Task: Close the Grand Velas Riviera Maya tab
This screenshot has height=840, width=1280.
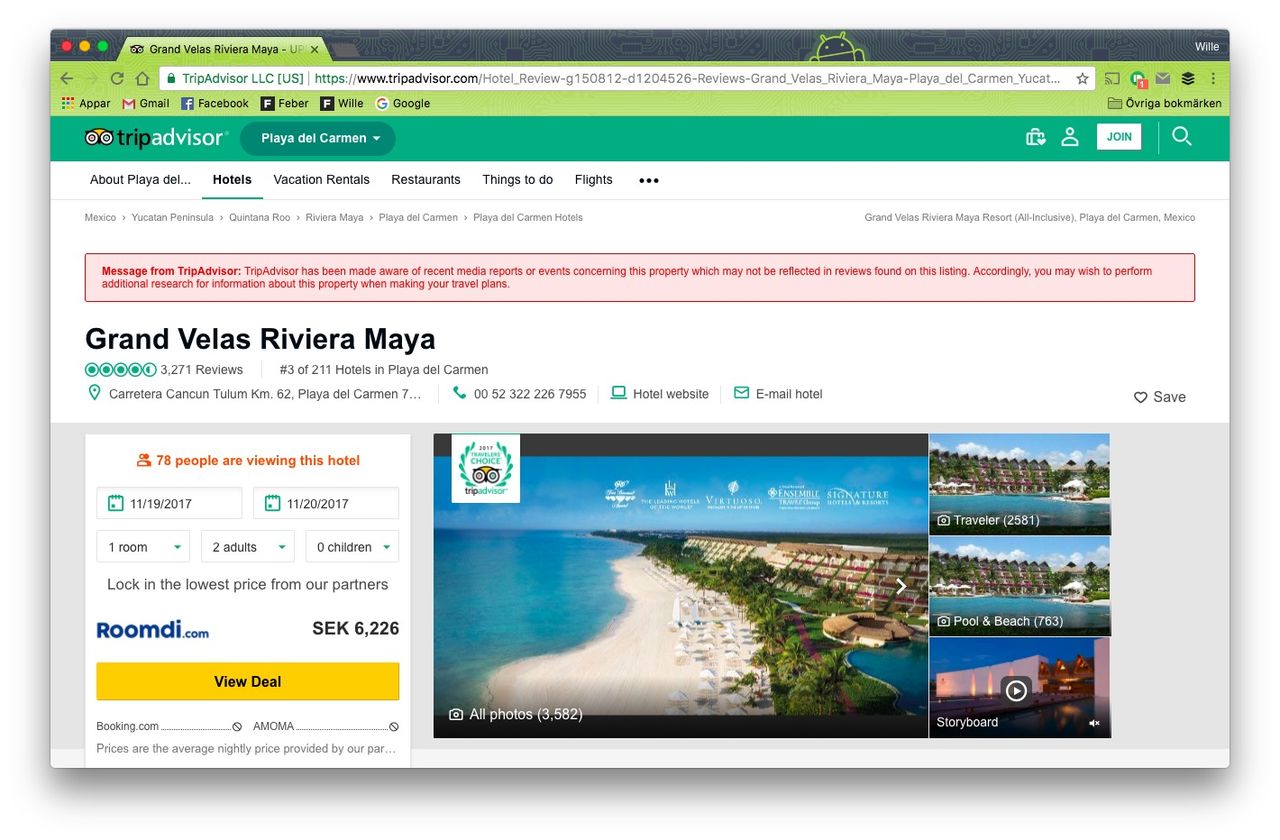Action: click(x=315, y=48)
